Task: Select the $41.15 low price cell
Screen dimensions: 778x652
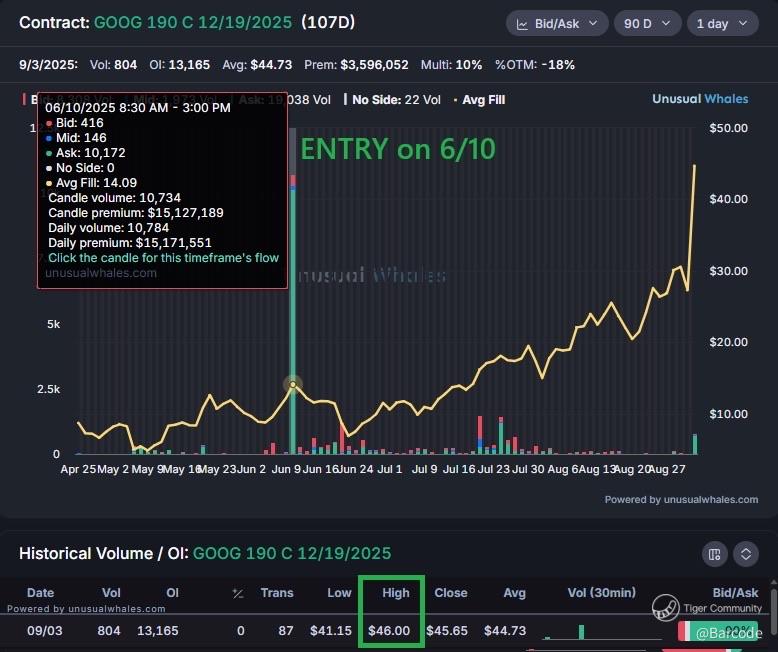Action: [x=330, y=631]
